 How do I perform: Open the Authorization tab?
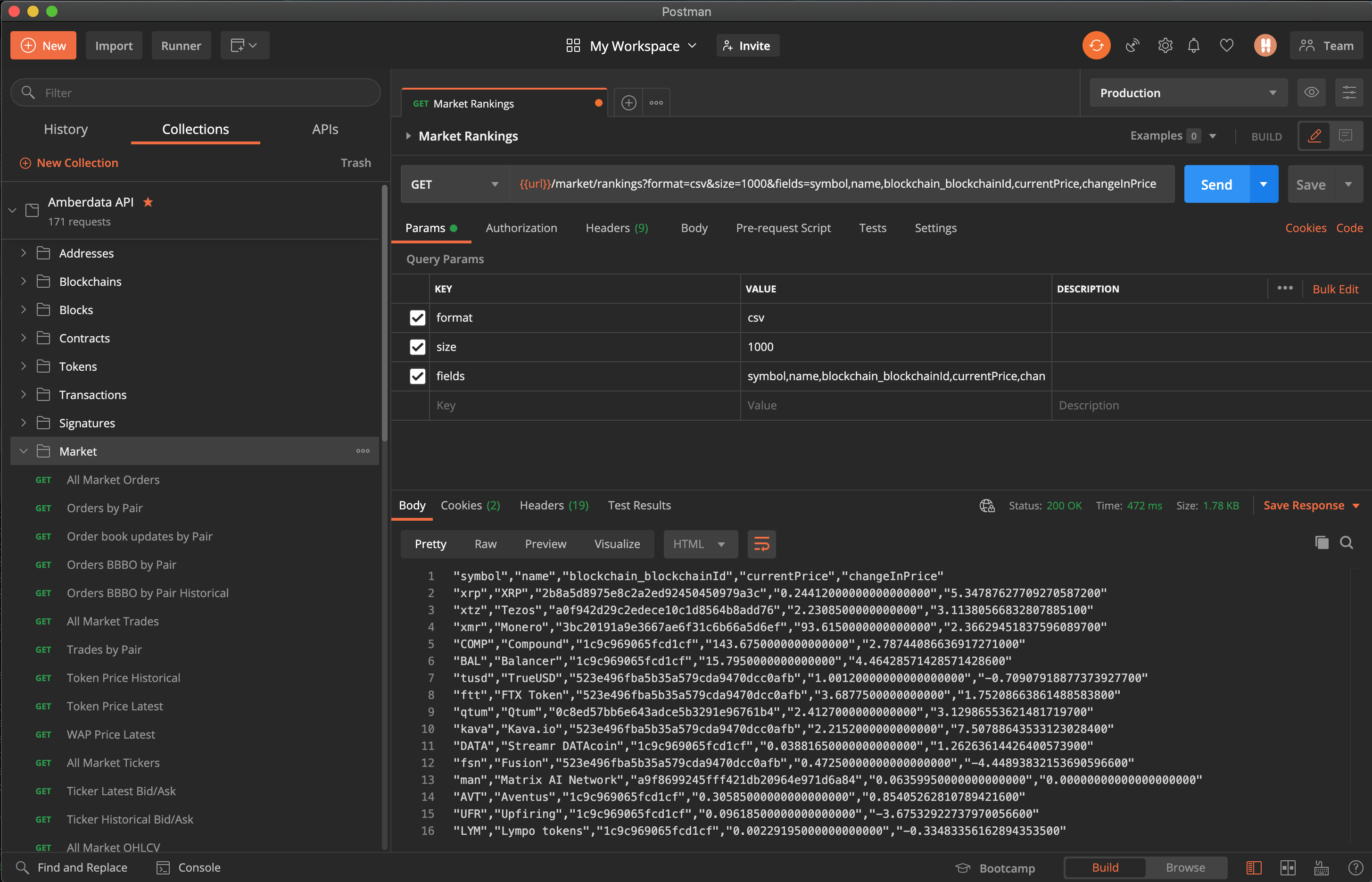[521, 228]
